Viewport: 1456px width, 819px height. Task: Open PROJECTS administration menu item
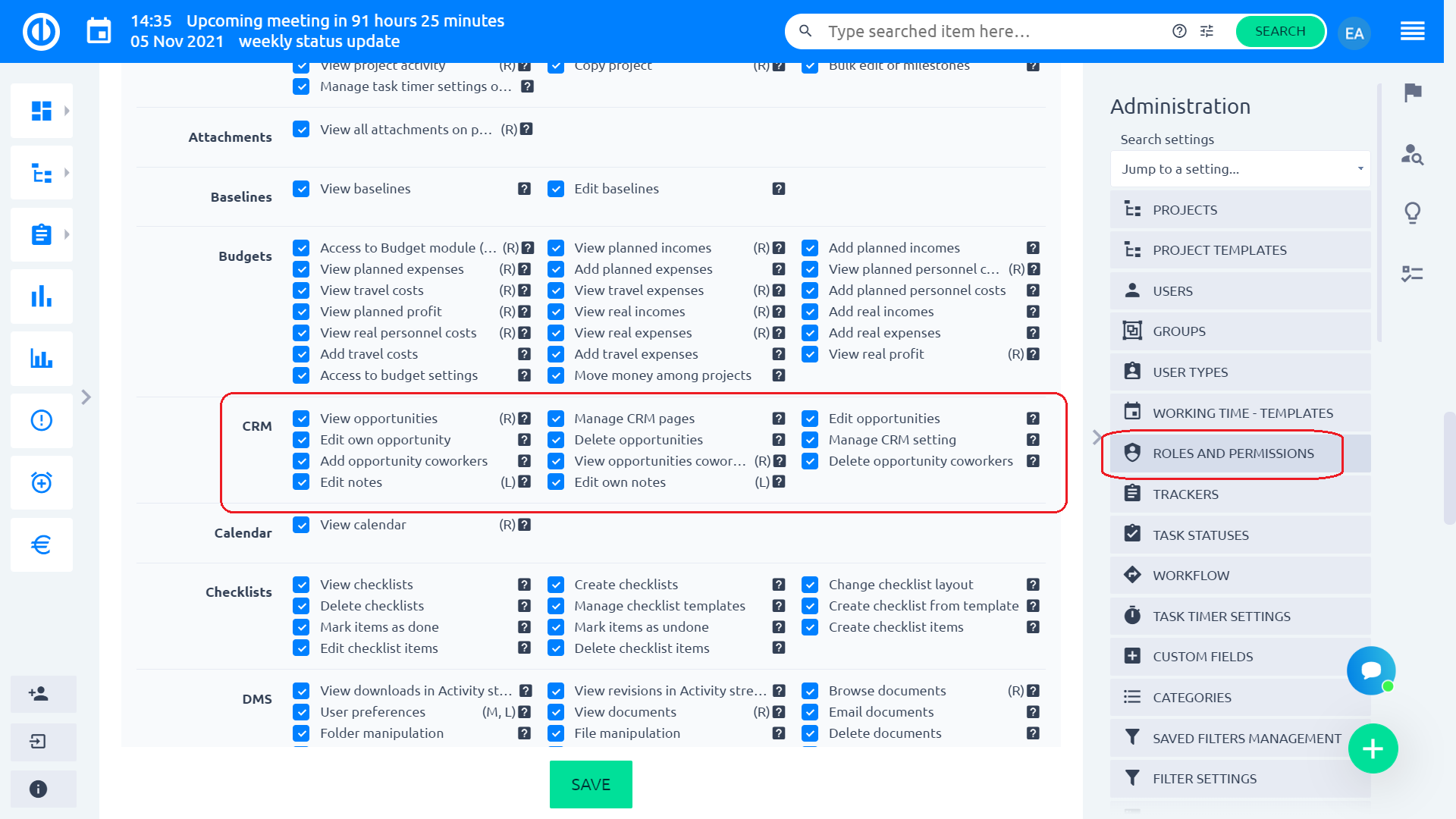click(1240, 210)
